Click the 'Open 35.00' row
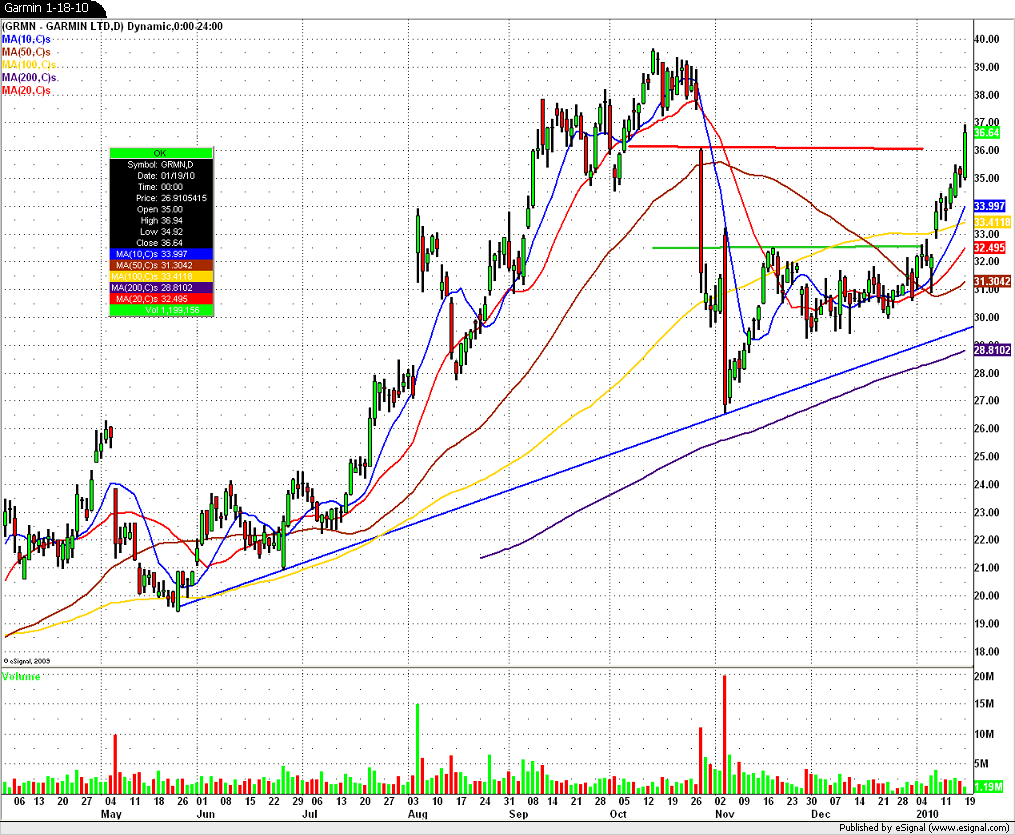Viewport: 1015px width, 835px height. coord(161,209)
